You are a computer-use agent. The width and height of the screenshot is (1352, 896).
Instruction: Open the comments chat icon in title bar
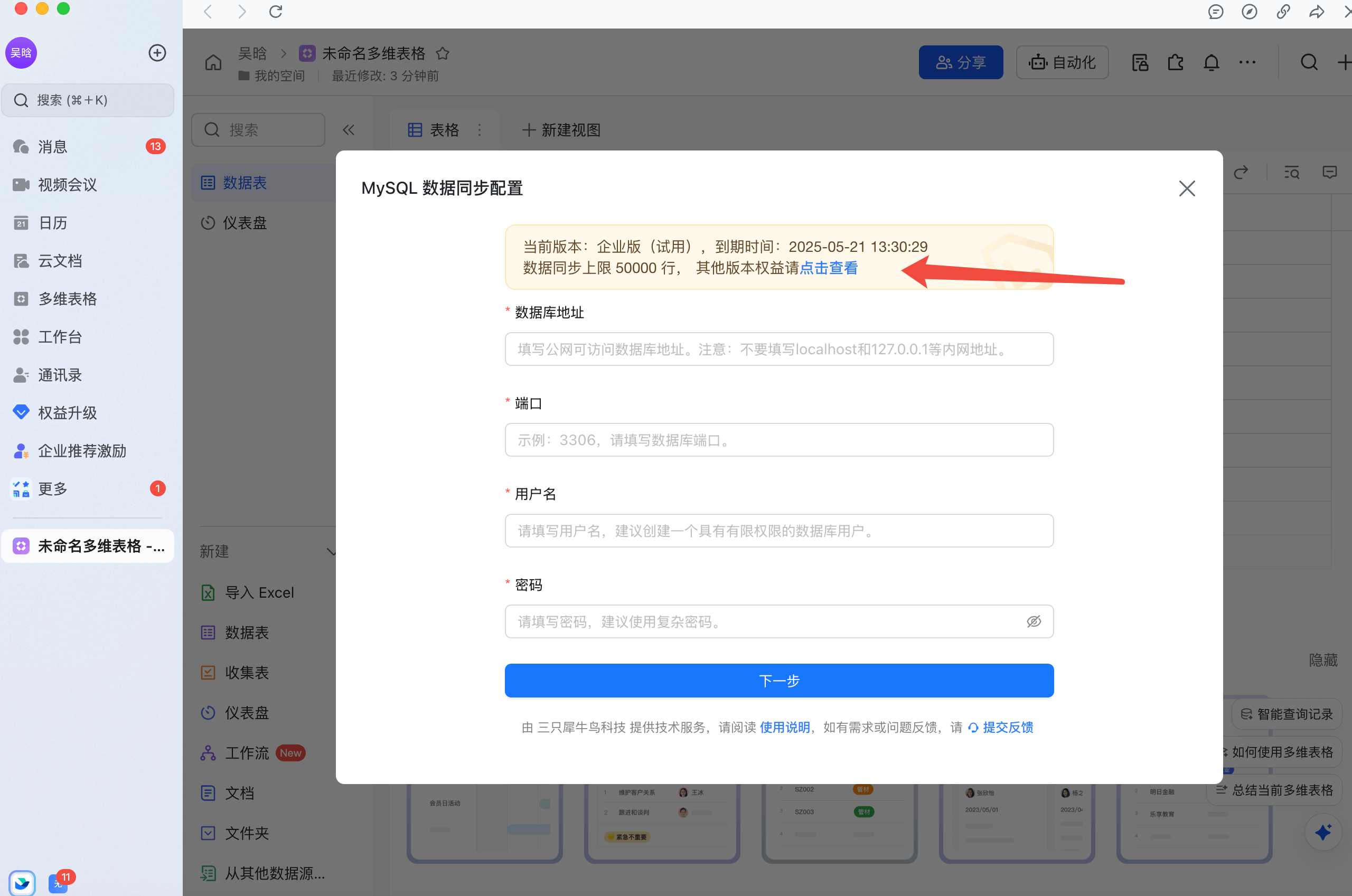(1215, 12)
